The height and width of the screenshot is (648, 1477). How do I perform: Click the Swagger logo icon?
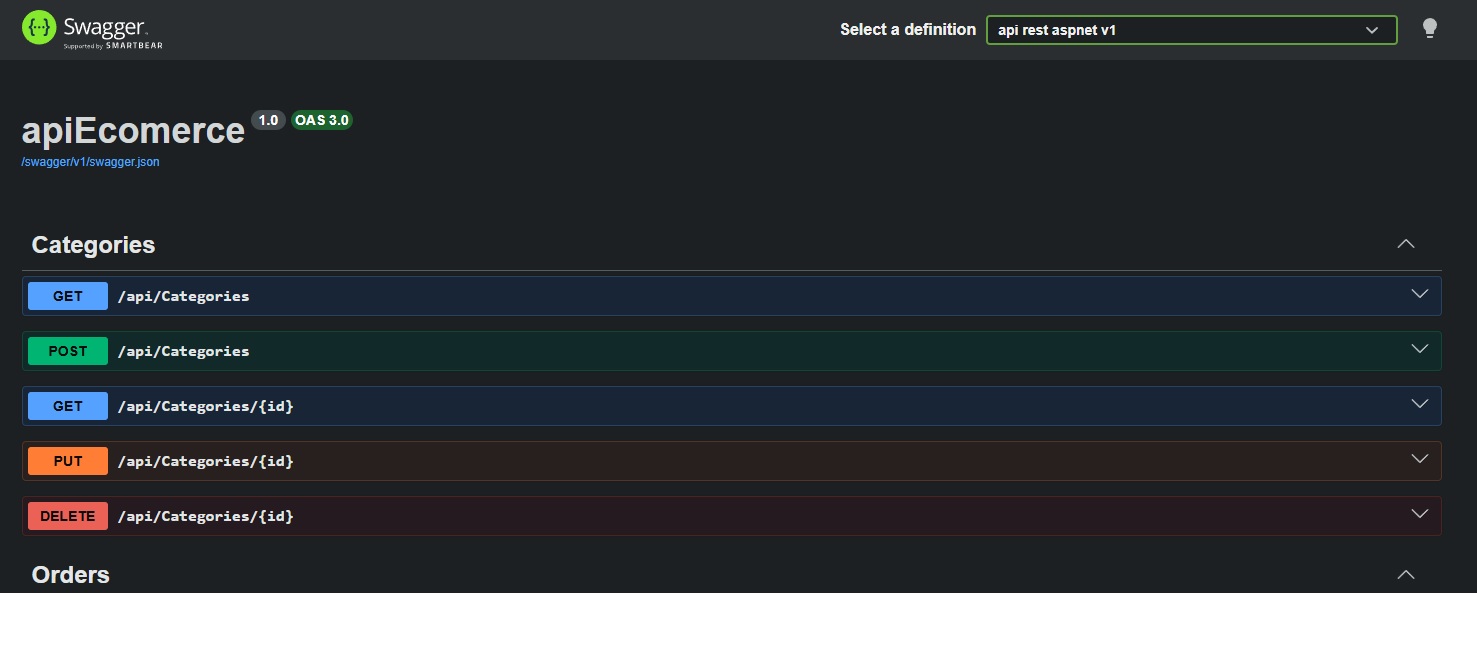39,28
